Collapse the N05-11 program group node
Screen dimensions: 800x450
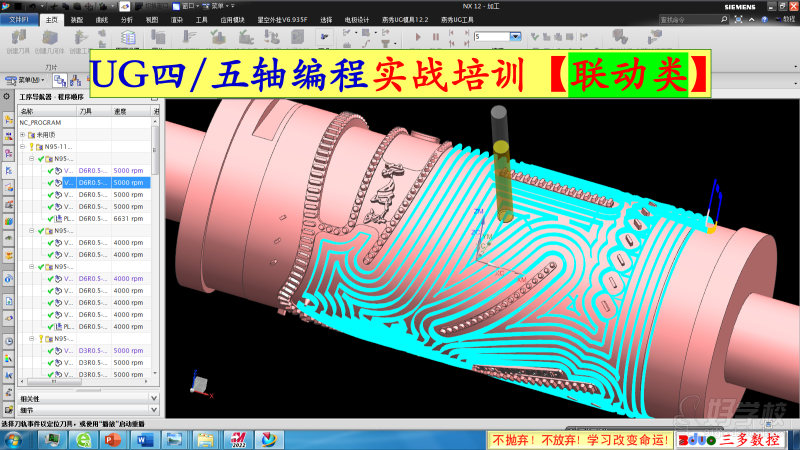pyautogui.click(x=22, y=146)
